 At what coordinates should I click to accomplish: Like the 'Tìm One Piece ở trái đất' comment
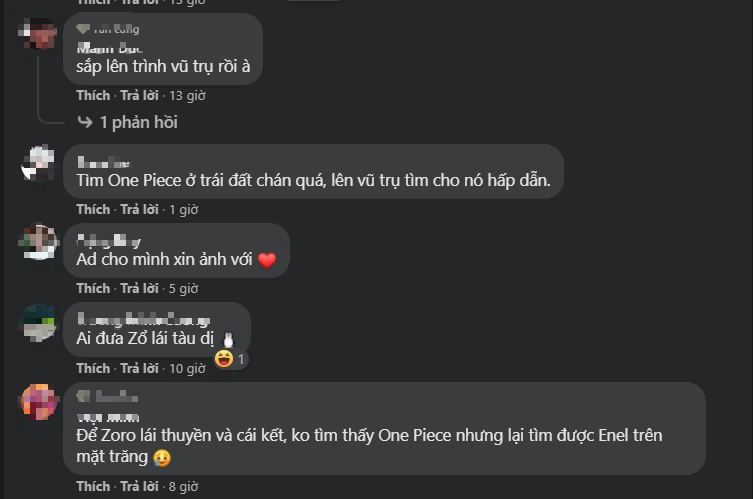tap(93, 209)
